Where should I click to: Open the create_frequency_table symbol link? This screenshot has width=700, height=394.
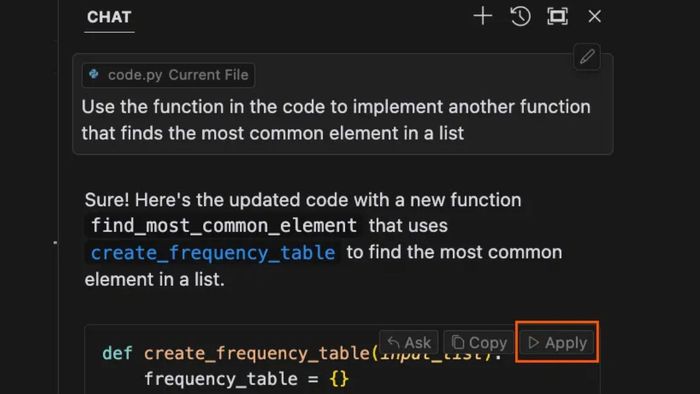[213, 253]
